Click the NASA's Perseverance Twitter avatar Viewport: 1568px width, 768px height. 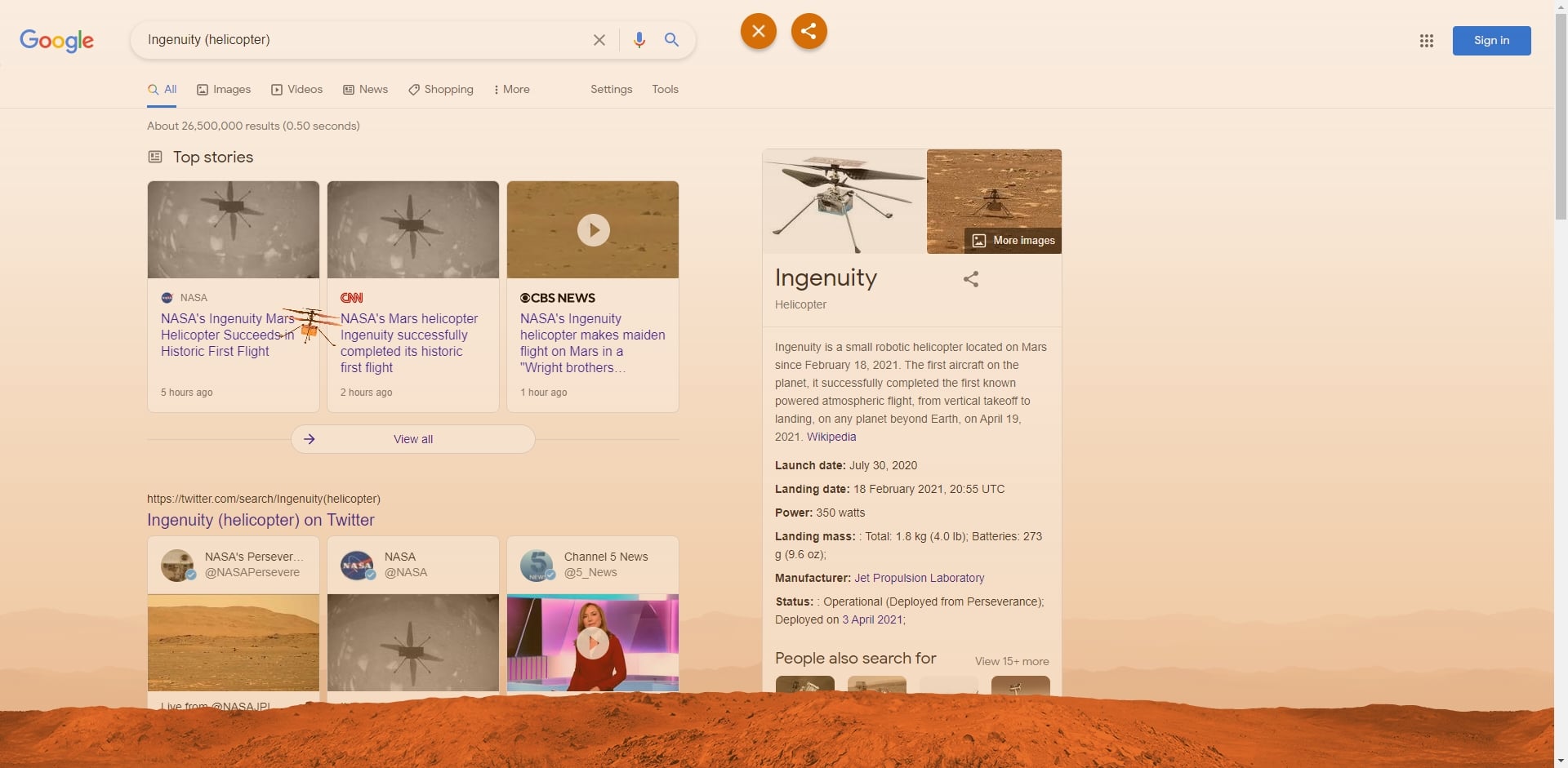click(x=177, y=565)
